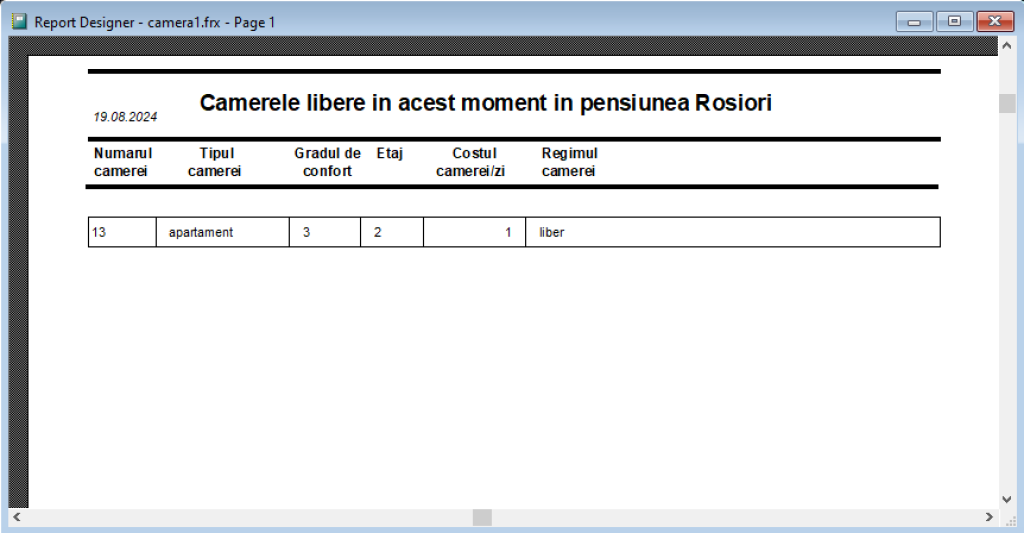The height and width of the screenshot is (533, 1024).
Task: Click the Report Designer title bar icon
Action: [19, 21]
